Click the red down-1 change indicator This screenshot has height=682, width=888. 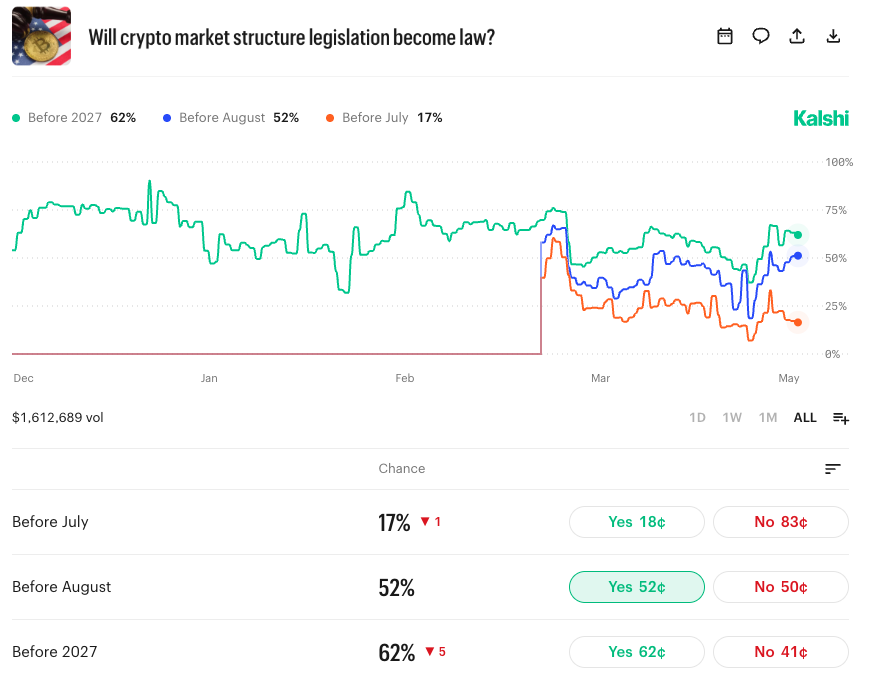point(430,522)
